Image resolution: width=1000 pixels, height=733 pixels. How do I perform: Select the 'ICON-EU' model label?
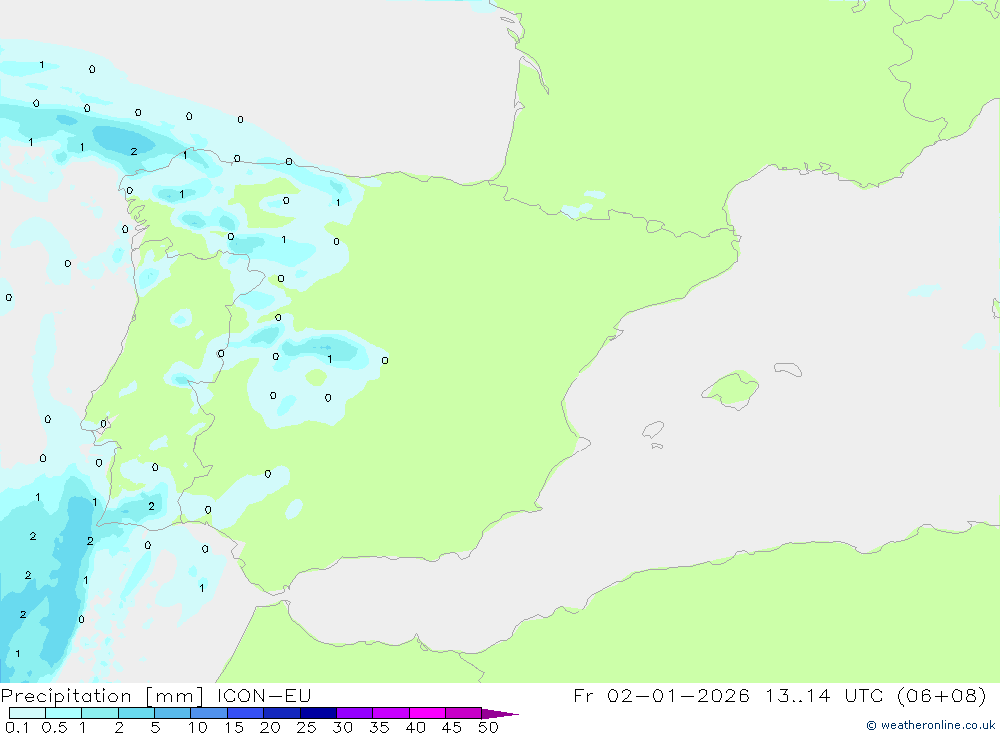tap(264, 695)
